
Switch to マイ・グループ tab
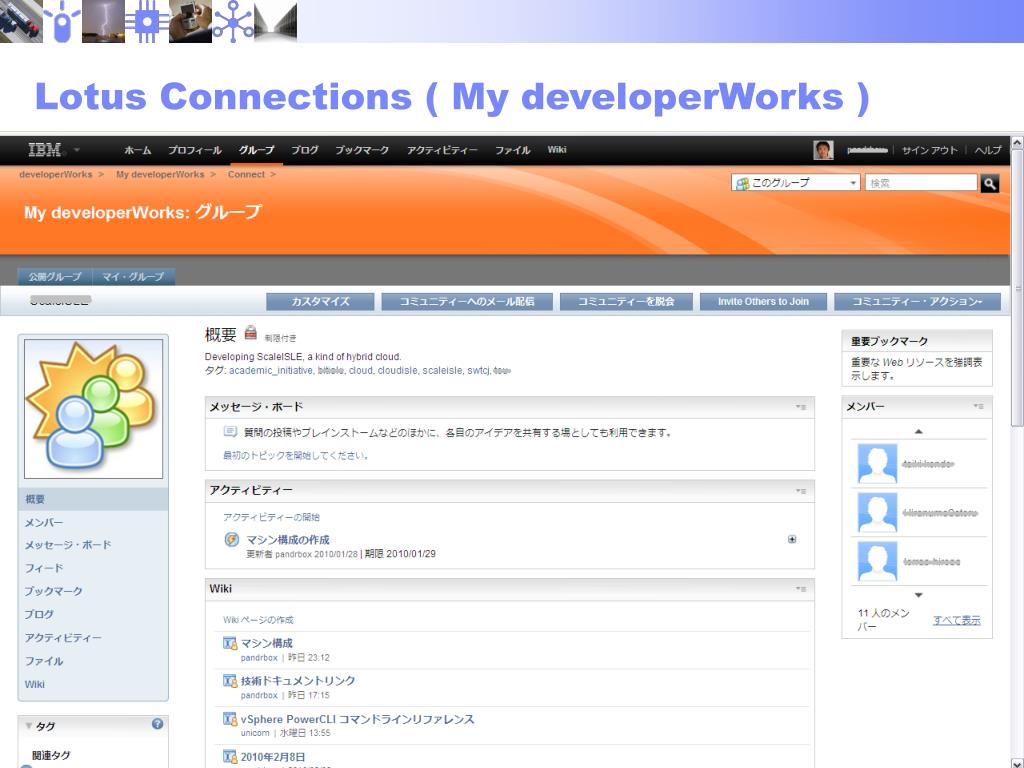tap(133, 277)
